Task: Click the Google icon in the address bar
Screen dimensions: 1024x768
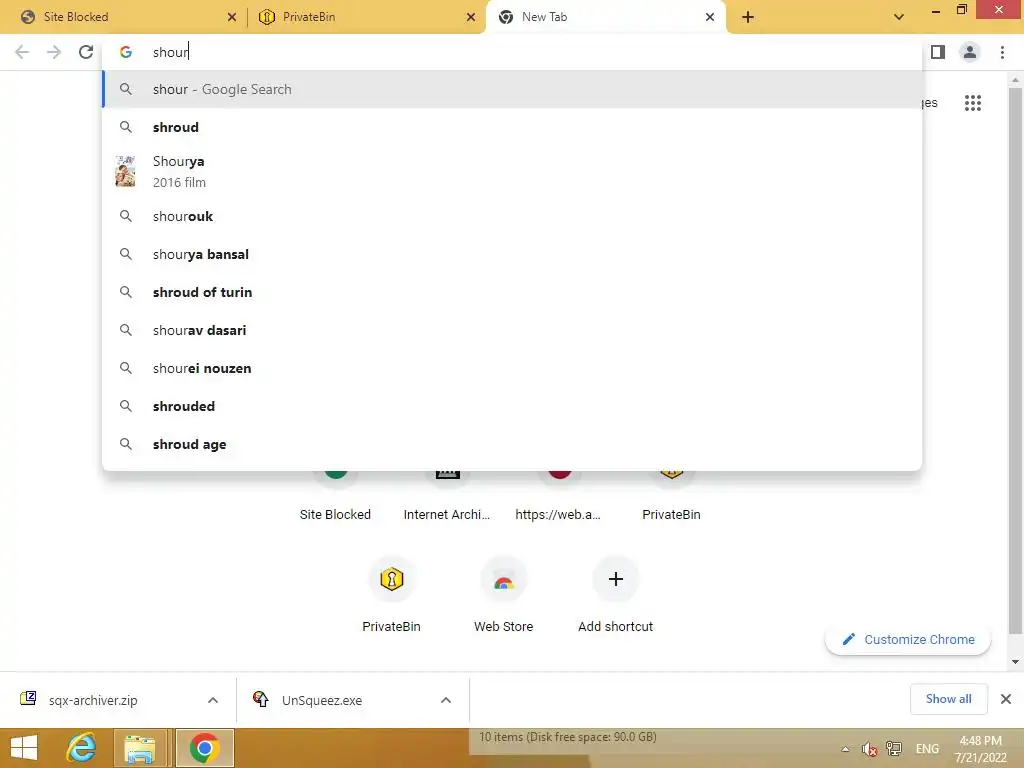Action: [x=126, y=52]
